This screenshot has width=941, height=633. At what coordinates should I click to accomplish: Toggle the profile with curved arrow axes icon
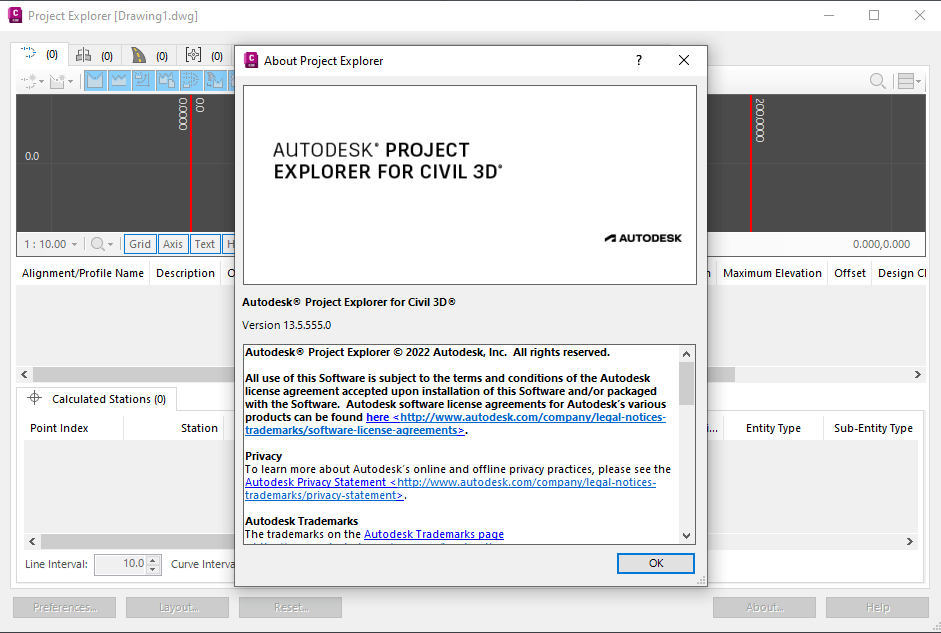[x=143, y=80]
